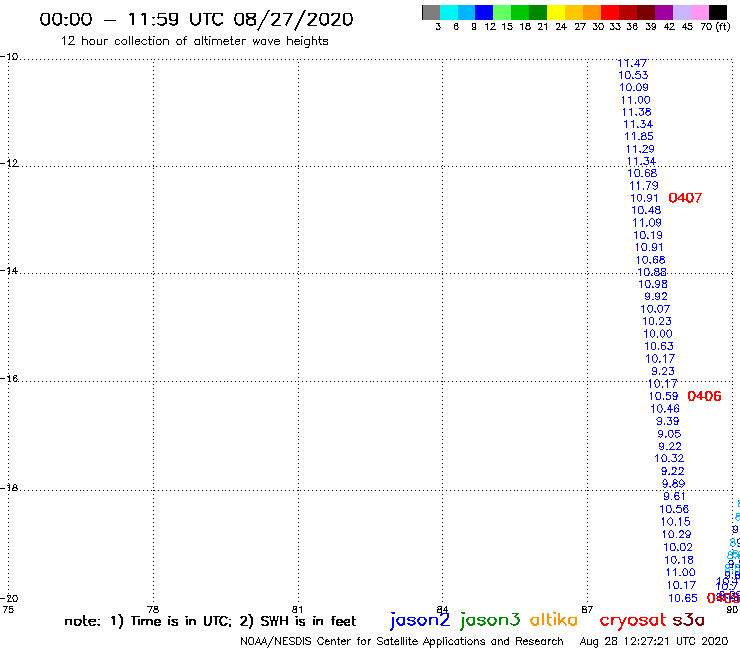Click the gray swatch in the color scale
740x650 pixels.
431,12
